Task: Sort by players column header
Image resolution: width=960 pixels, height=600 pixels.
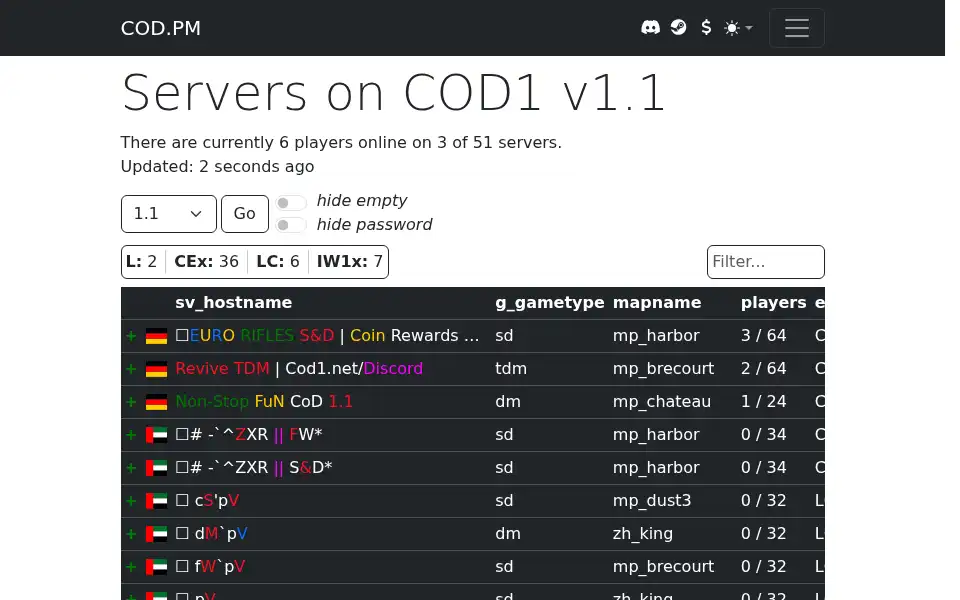Action: (773, 303)
